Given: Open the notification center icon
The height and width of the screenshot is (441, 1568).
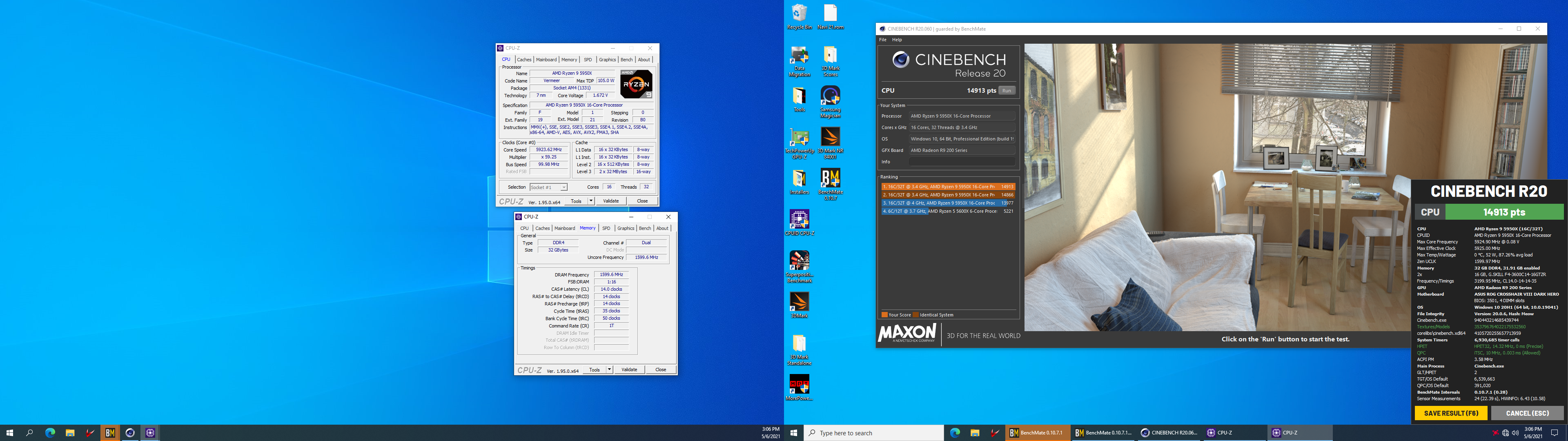Looking at the screenshot, I should click(1554, 433).
